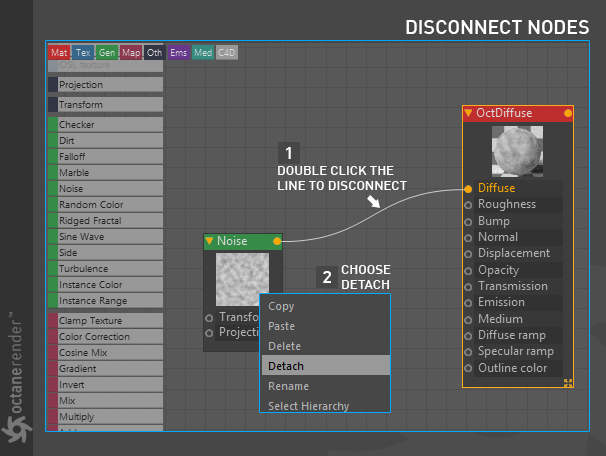Select Color Correction in the node list
The width and height of the screenshot is (606, 456).
[x=106, y=337]
